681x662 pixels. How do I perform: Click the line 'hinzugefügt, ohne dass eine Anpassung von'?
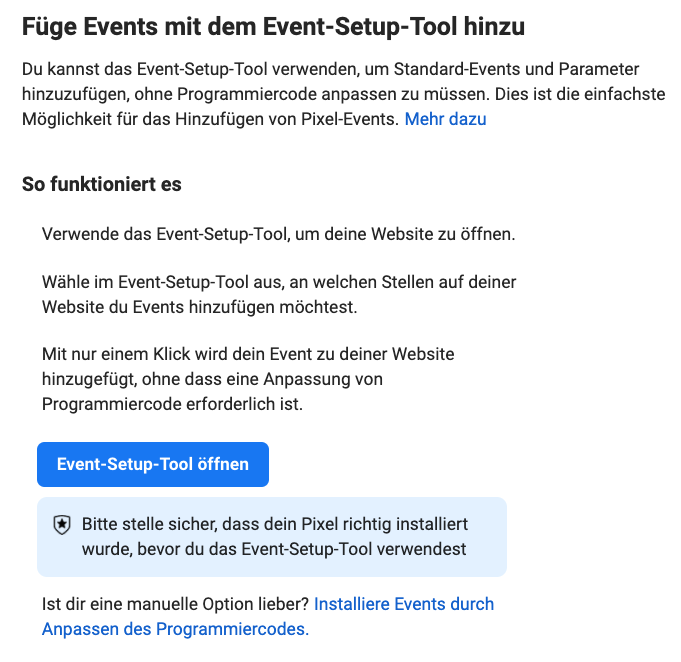[212, 379]
